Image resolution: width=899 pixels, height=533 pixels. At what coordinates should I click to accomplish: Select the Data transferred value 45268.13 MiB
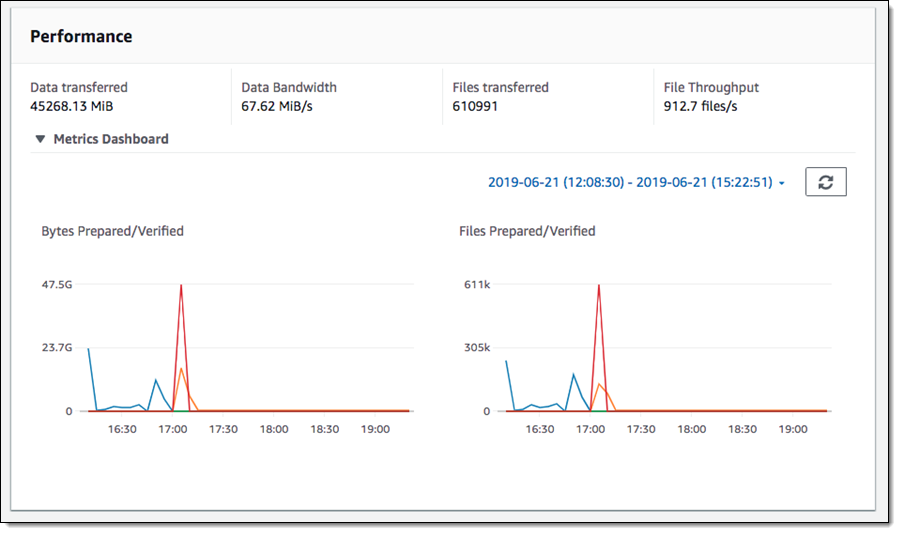78,105
